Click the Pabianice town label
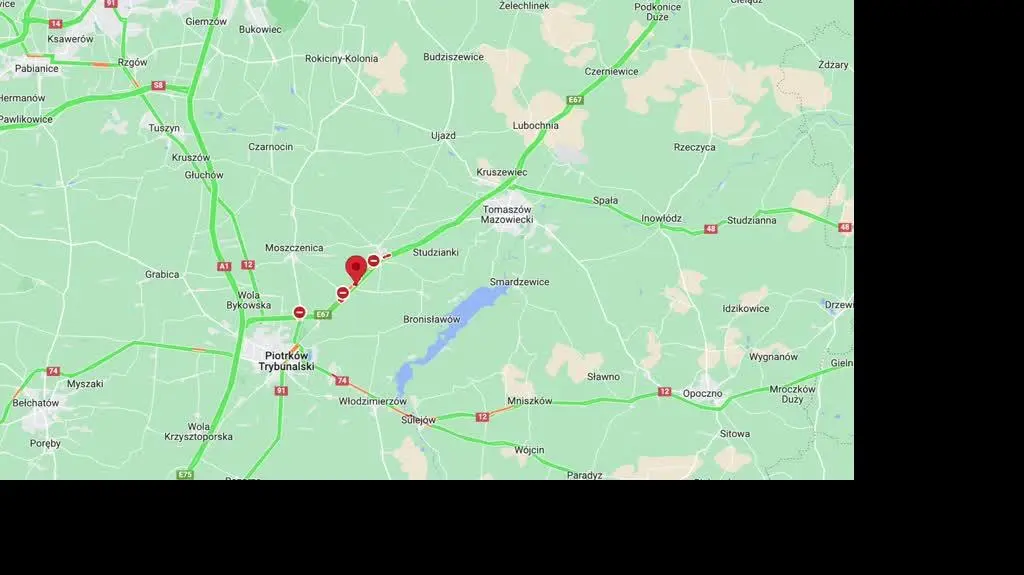 (x=37, y=68)
